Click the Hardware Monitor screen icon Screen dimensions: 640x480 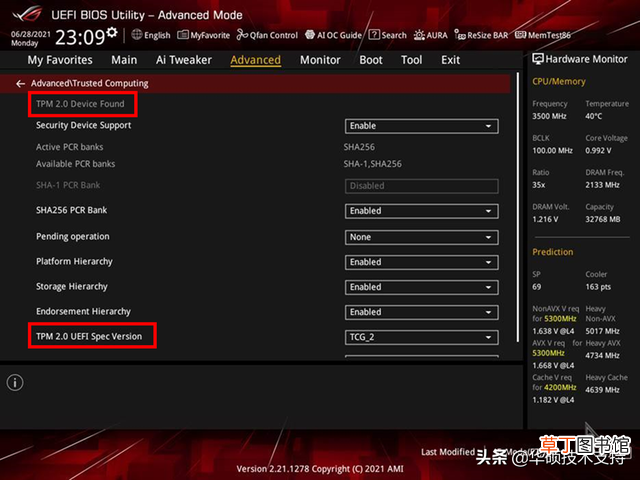538,59
